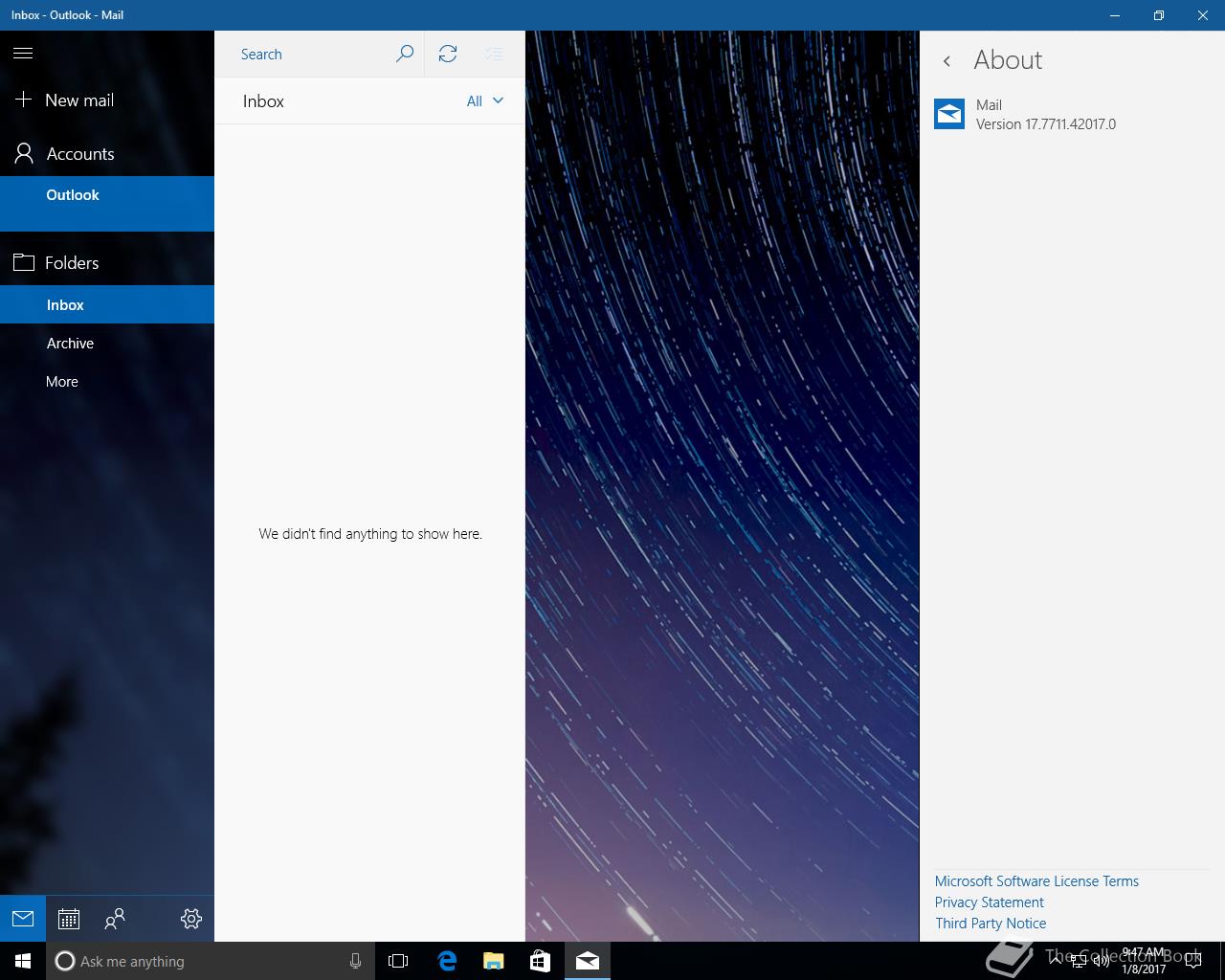Open Third Party Notice link
This screenshot has width=1225, height=980.
pos(991,924)
